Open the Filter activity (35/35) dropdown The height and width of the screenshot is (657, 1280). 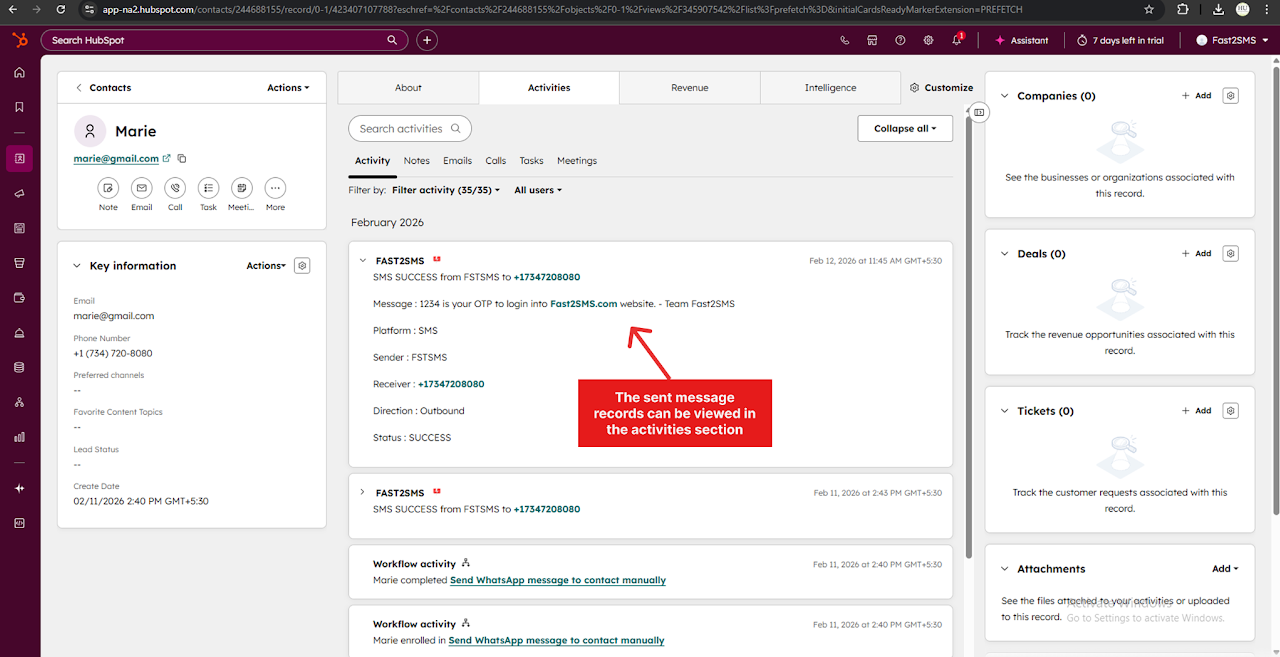[x=445, y=190]
